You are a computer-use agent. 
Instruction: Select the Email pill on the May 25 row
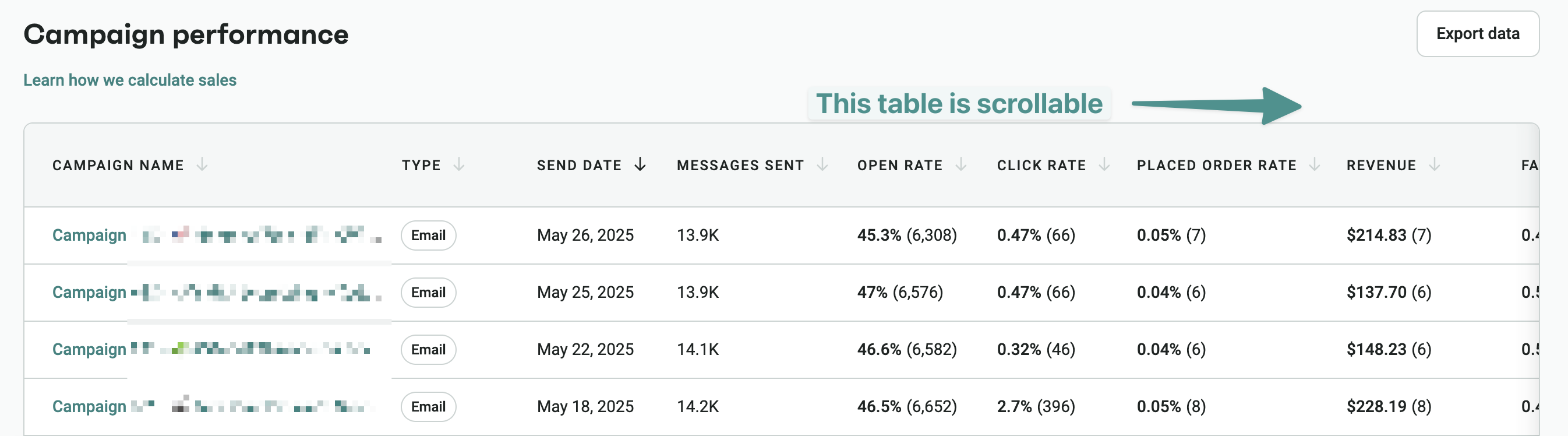428,292
